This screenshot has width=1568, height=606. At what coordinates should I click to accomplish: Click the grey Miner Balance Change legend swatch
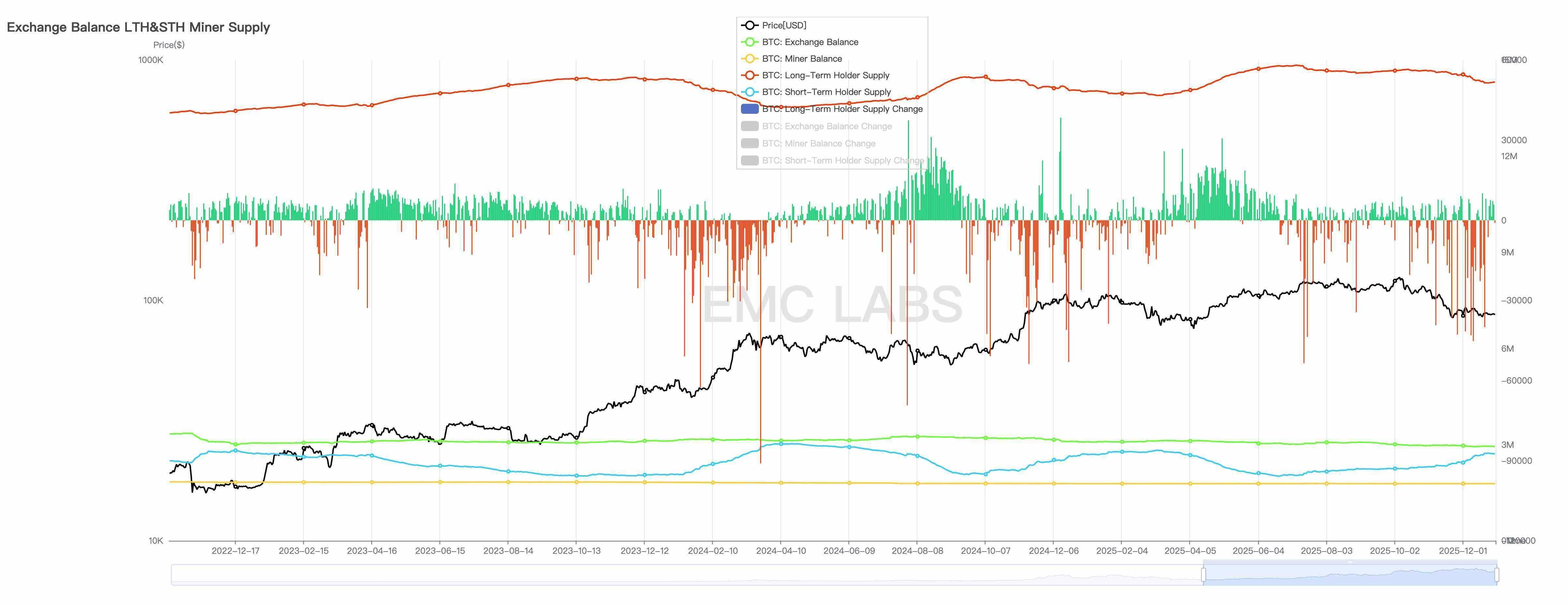749,143
